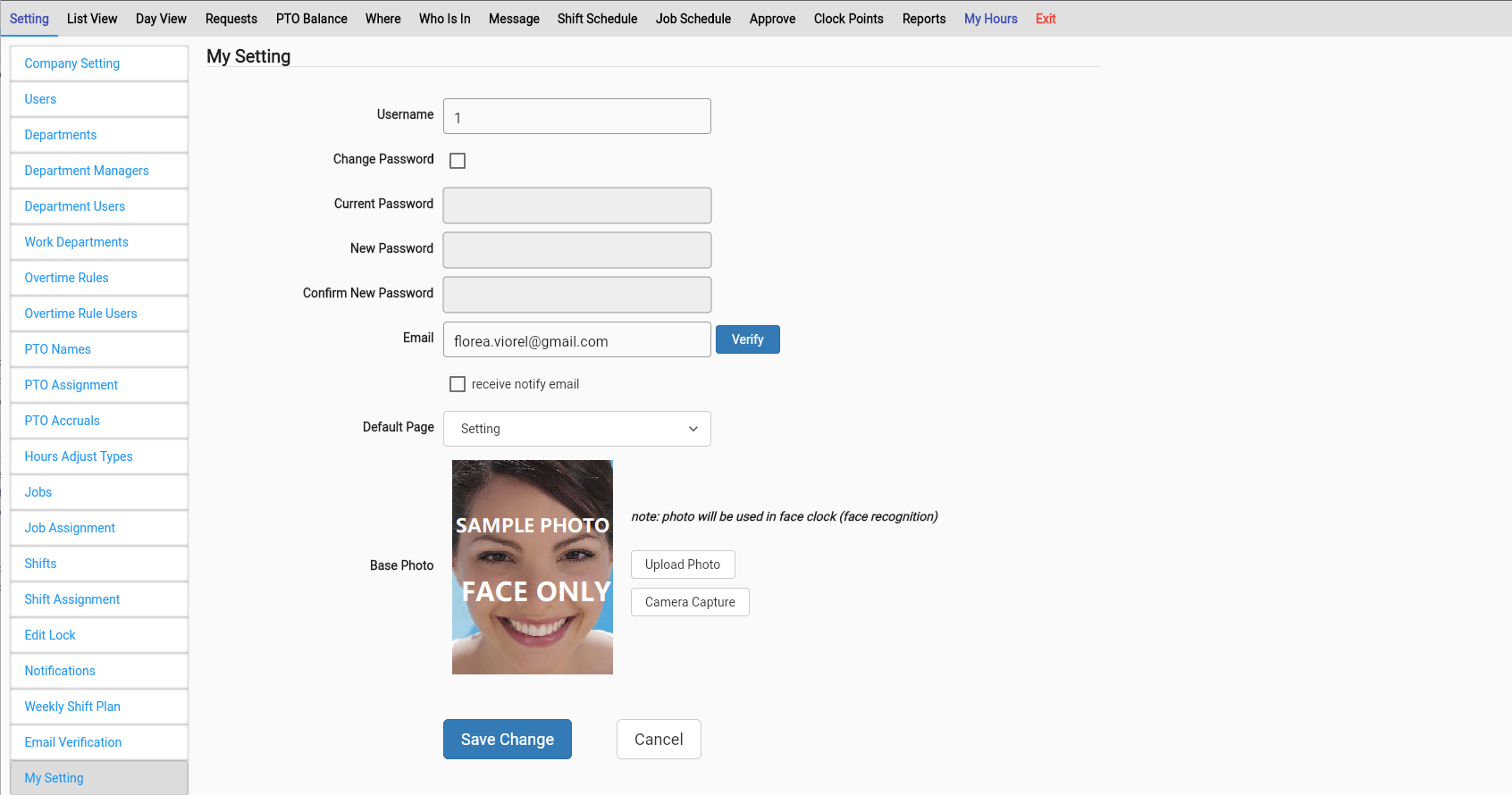Open Overtime Rules in the sidebar
Viewport: 1512px width, 795px height.
[99, 278]
